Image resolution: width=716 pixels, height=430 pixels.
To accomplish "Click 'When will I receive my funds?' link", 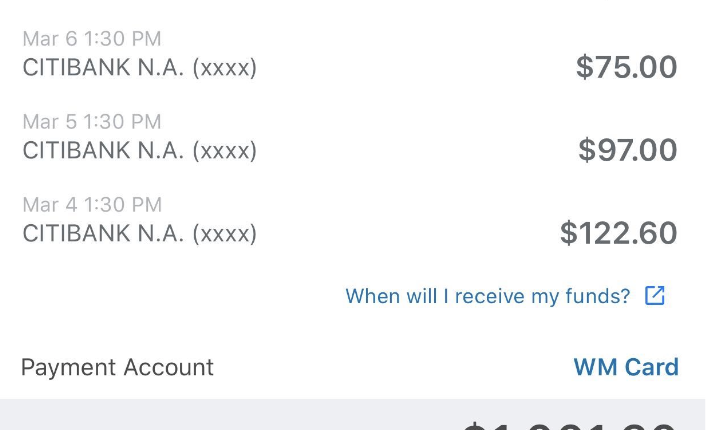I will pyautogui.click(x=488, y=296).
